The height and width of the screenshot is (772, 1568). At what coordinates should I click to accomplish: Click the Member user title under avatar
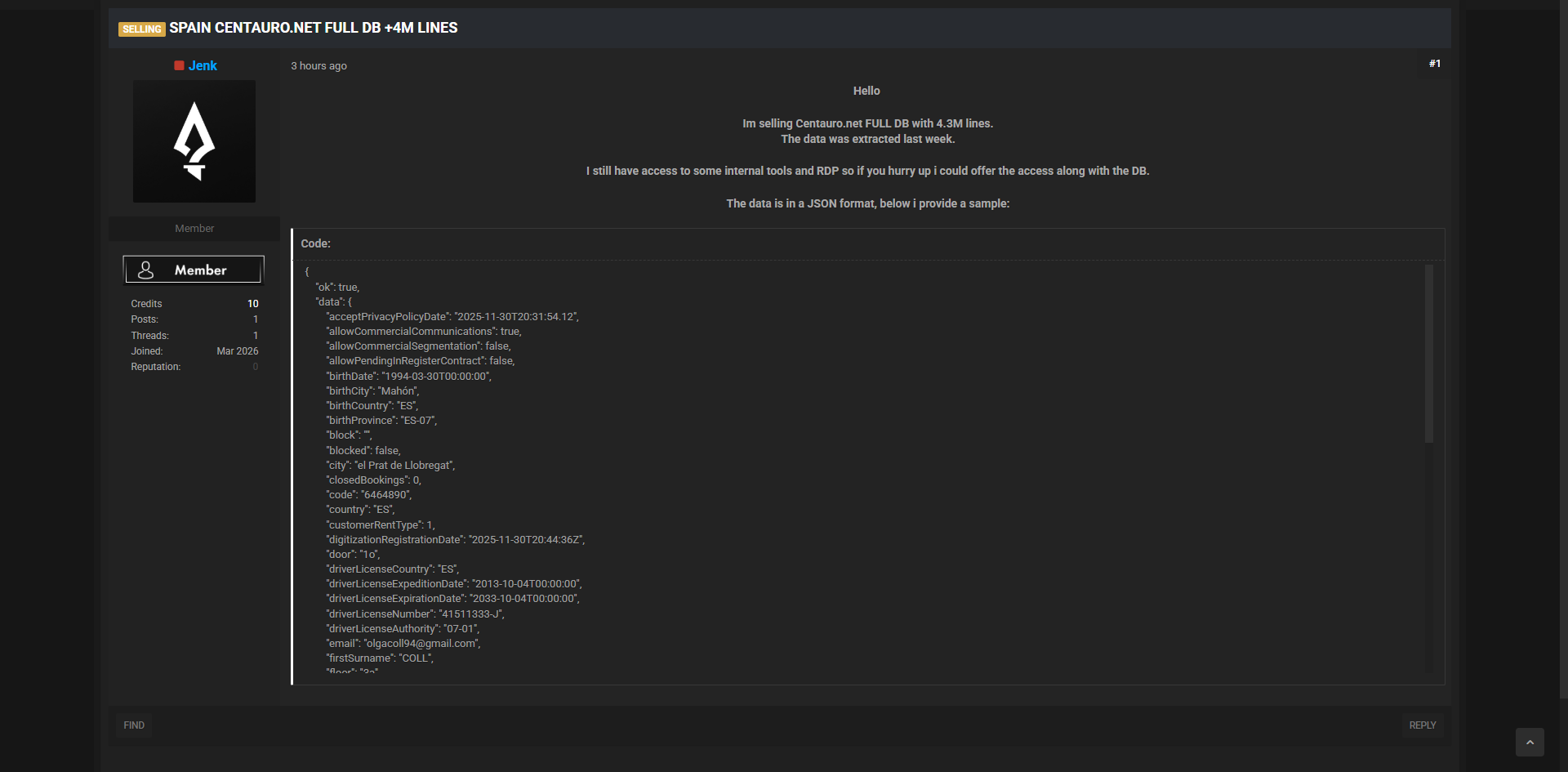tap(194, 229)
